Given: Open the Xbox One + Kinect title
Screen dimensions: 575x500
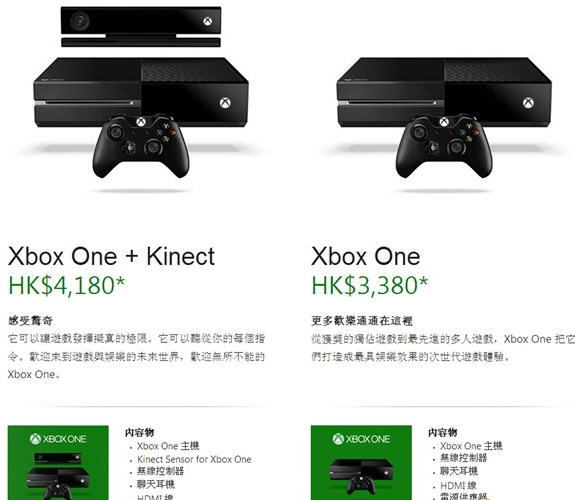Looking at the screenshot, I should (x=111, y=256).
